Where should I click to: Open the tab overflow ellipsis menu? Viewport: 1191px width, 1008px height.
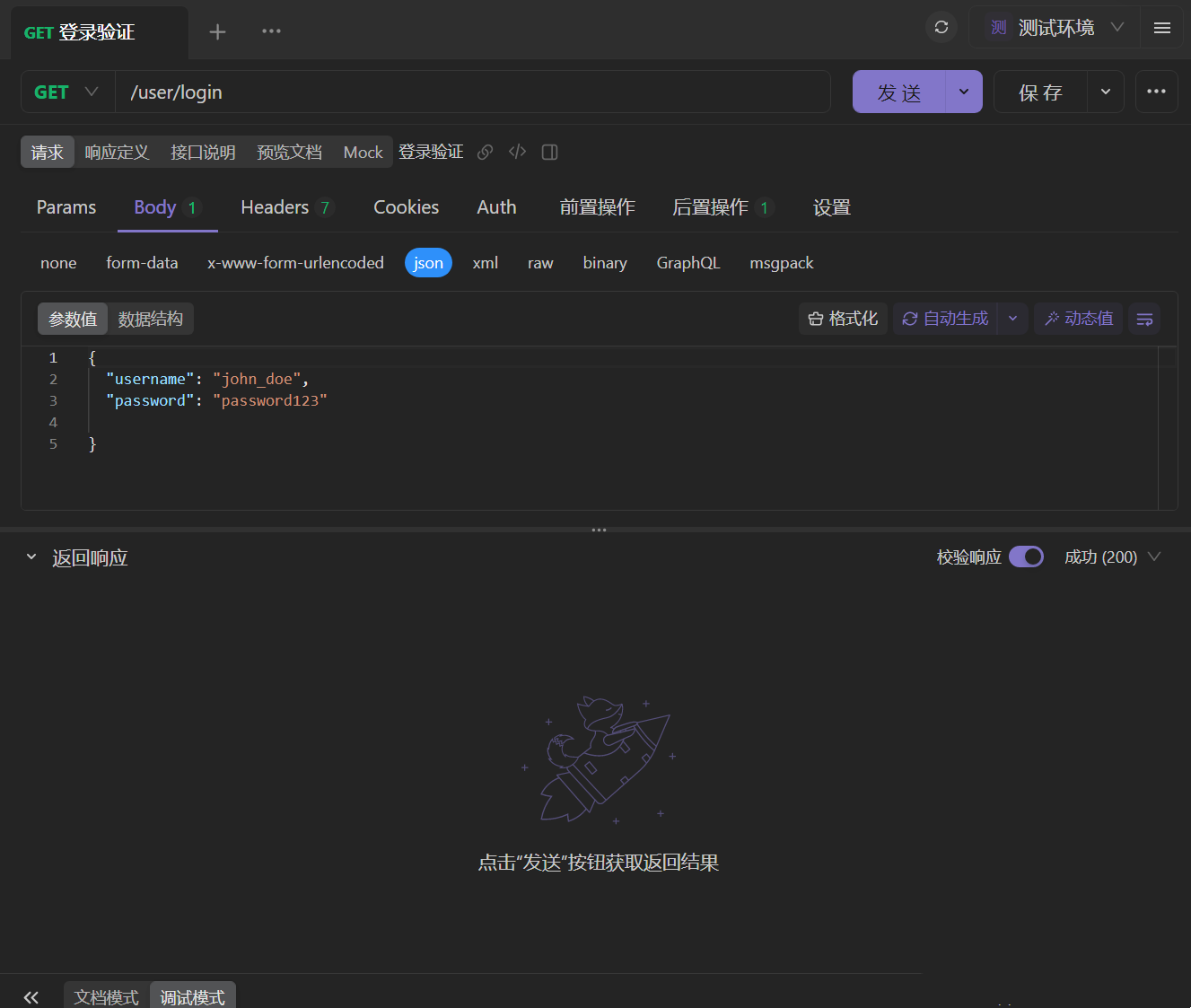click(x=271, y=31)
